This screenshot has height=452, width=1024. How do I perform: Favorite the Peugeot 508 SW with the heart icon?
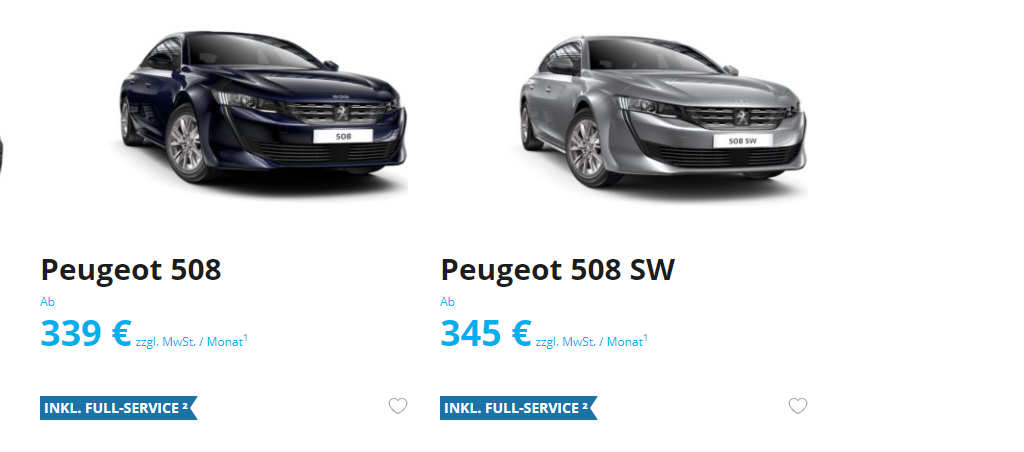(797, 406)
